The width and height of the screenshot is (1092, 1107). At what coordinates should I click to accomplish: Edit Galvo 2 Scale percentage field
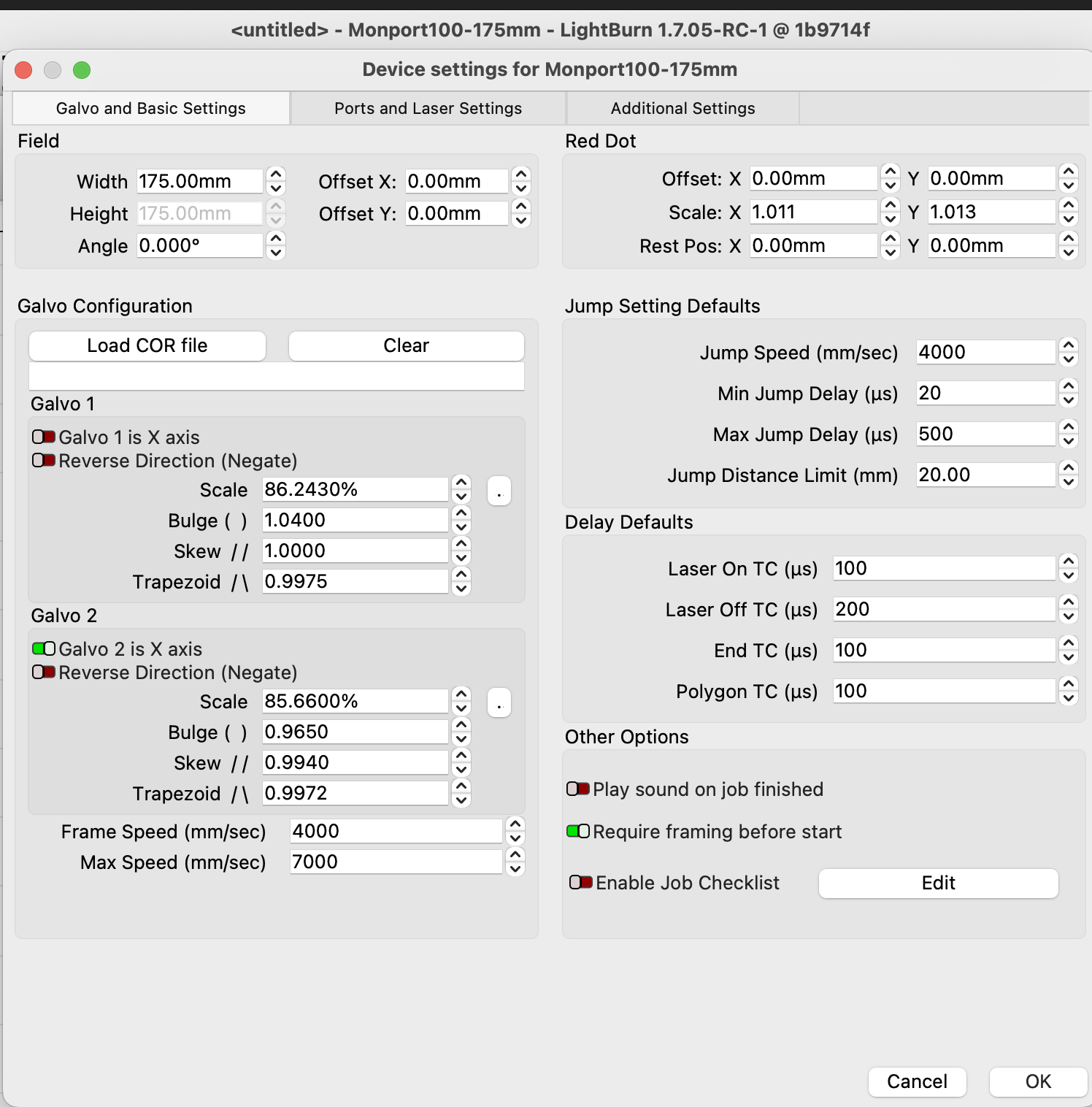tap(355, 701)
